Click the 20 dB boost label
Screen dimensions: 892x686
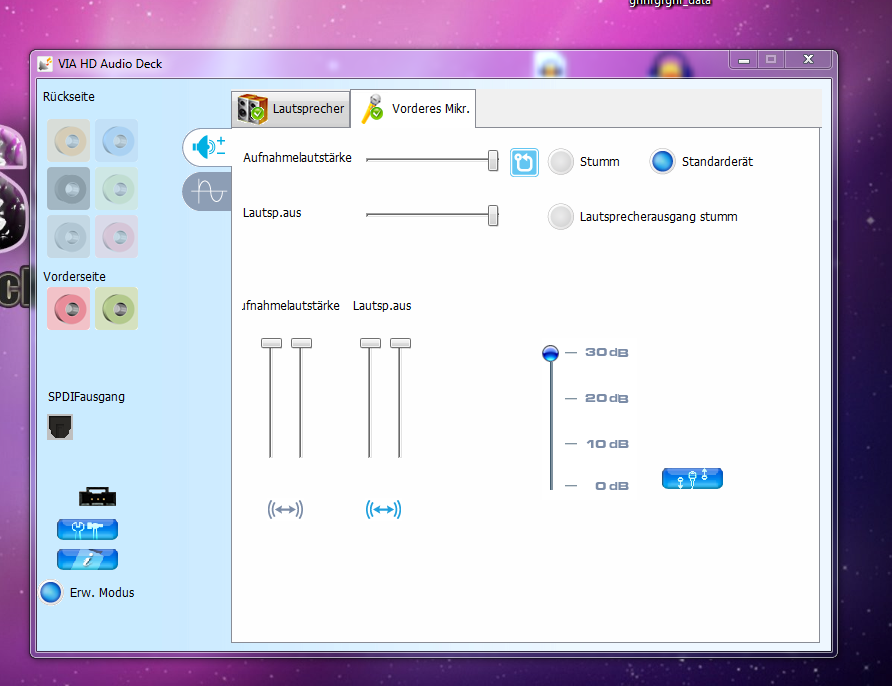606,398
